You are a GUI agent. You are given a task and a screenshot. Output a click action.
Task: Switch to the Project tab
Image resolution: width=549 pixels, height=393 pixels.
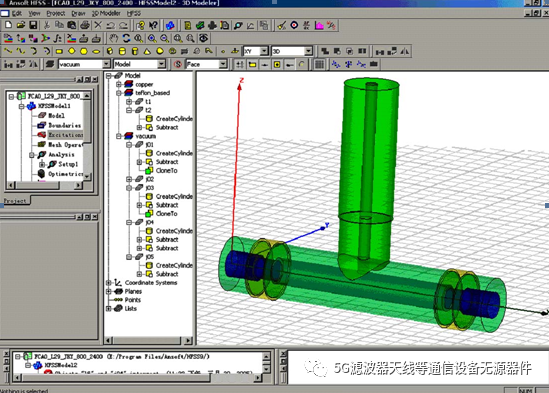coord(15,201)
